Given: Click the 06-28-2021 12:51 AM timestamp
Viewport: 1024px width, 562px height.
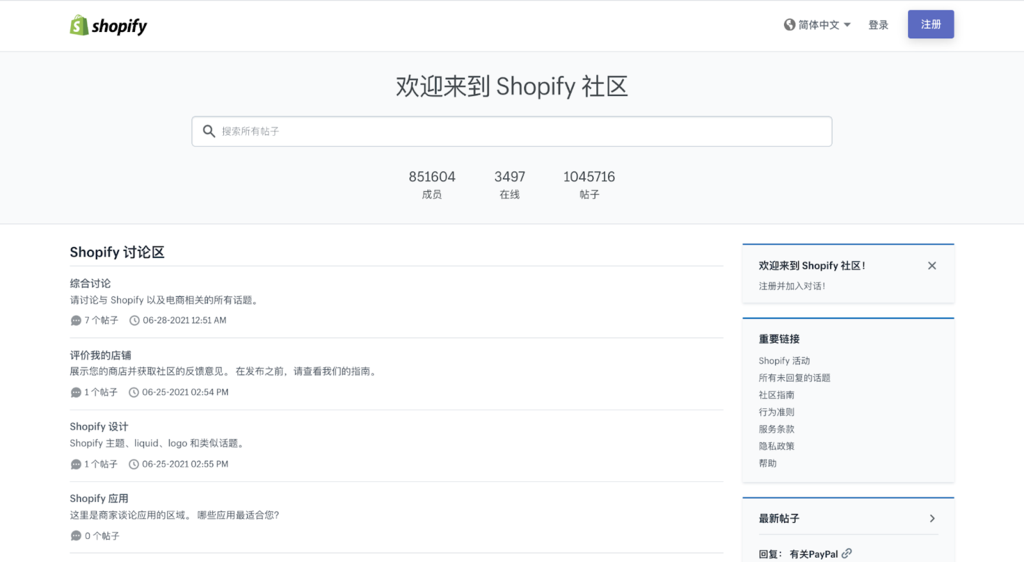Looking at the screenshot, I should [x=185, y=320].
